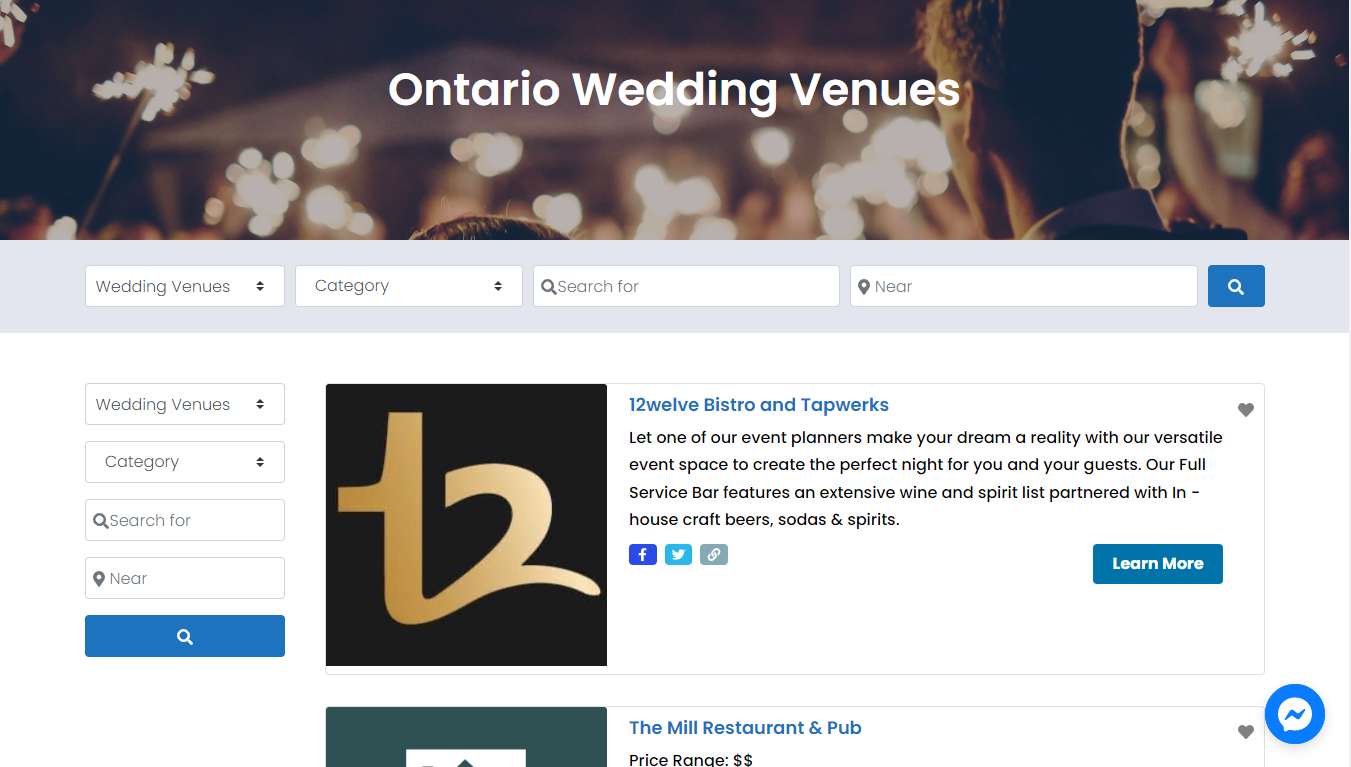Click the blue search icon in top bar
The image size is (1351, 767).
click(1236, 286)
